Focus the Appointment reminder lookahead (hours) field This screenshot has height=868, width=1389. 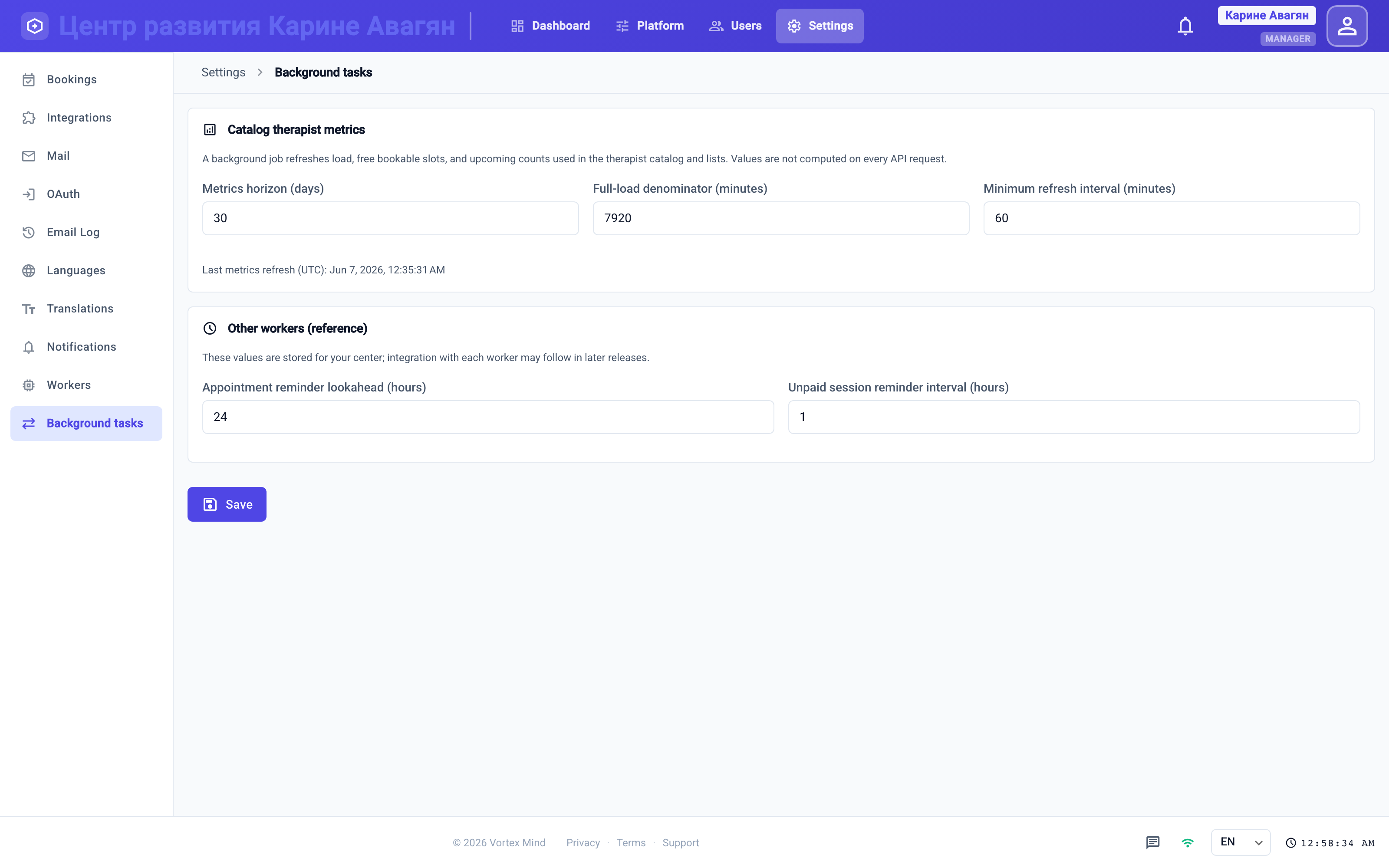(488, 417)
